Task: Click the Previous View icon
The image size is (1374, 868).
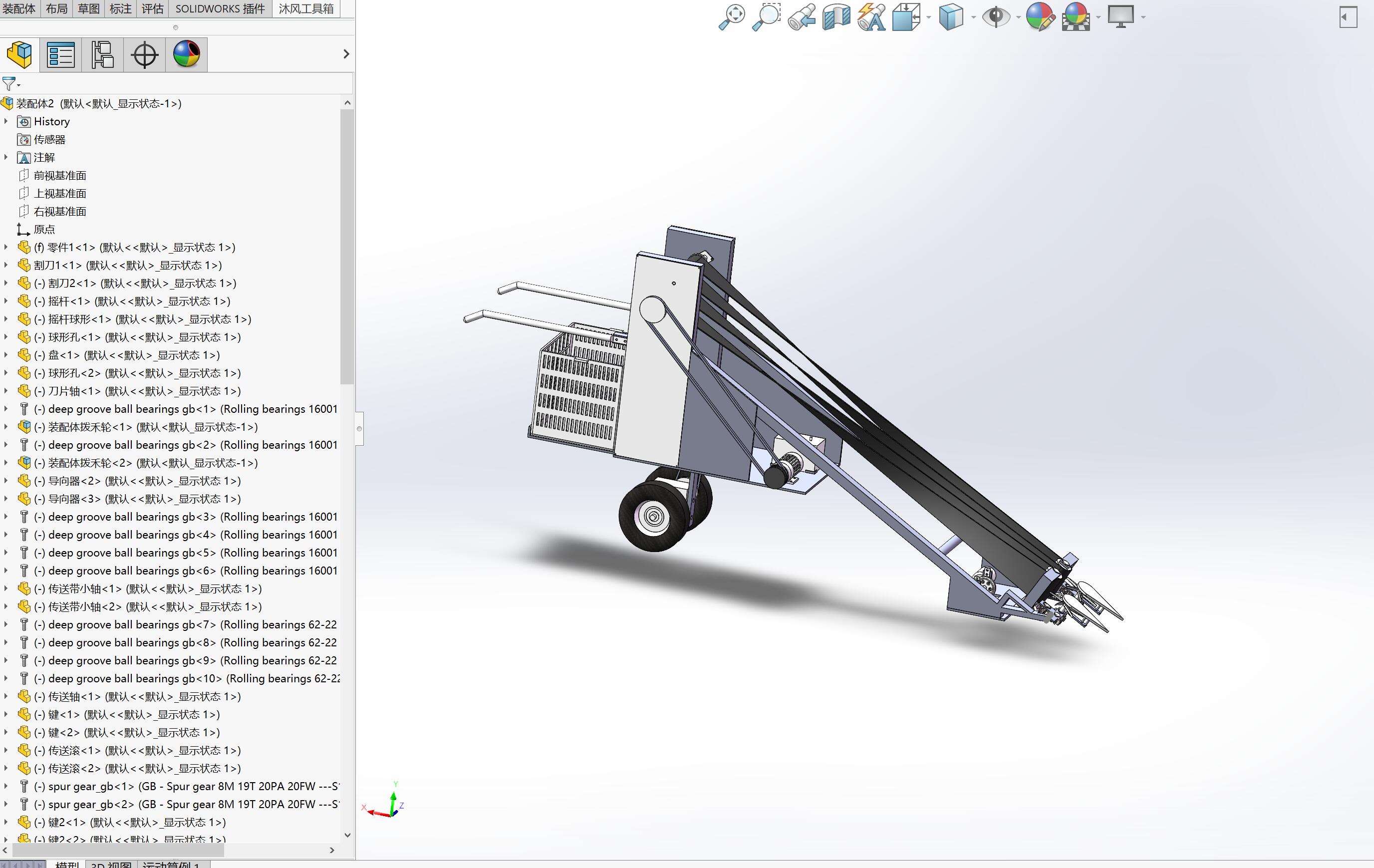Action: tap(801, 17)
